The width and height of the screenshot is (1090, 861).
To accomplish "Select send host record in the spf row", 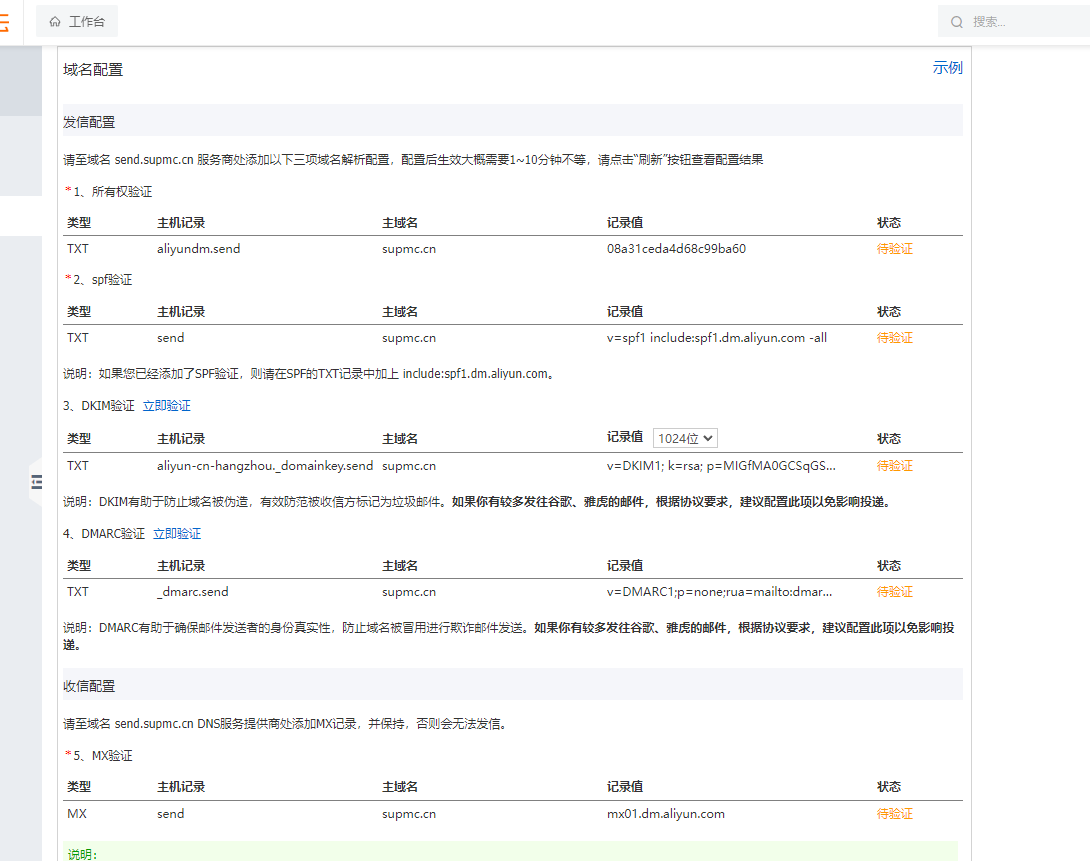I will point(170,338).
